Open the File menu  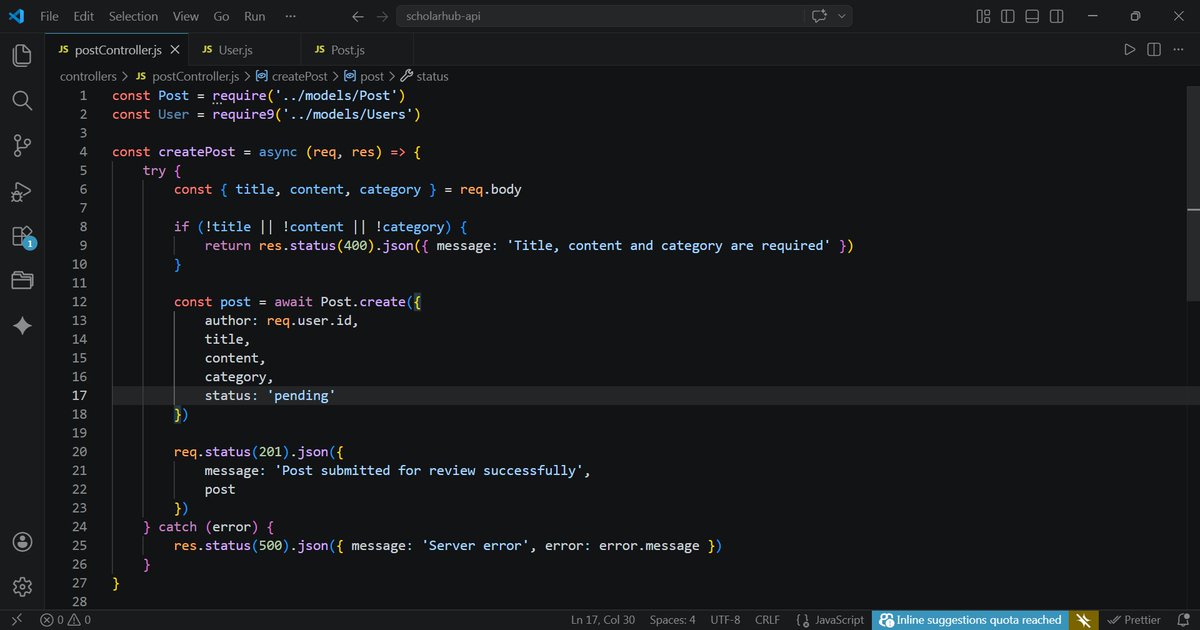click(x=49, y=16)
